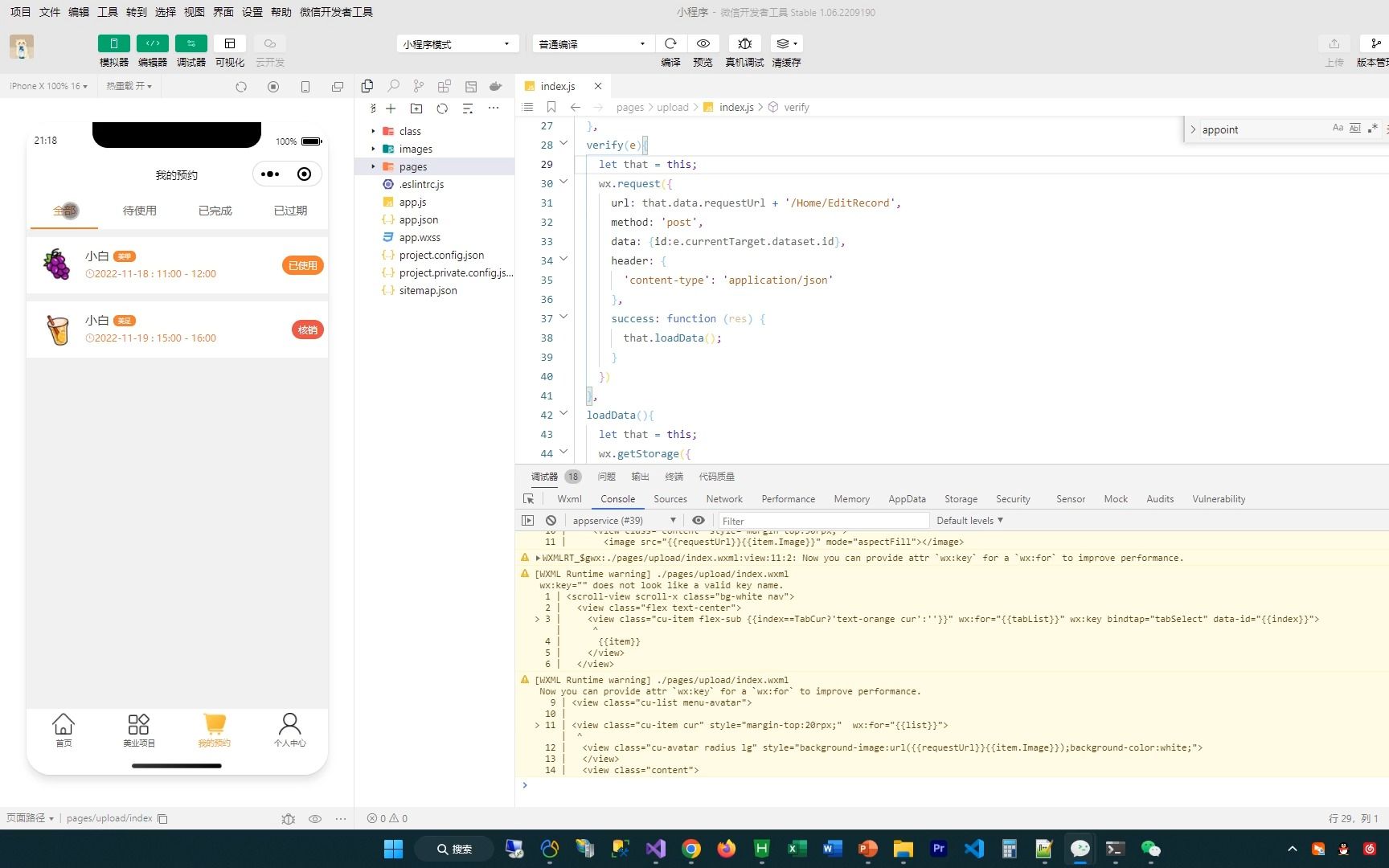Toggle case-sensitive matching in the search widget
The image size is (1389, 868).
[x=1337, y=128]
